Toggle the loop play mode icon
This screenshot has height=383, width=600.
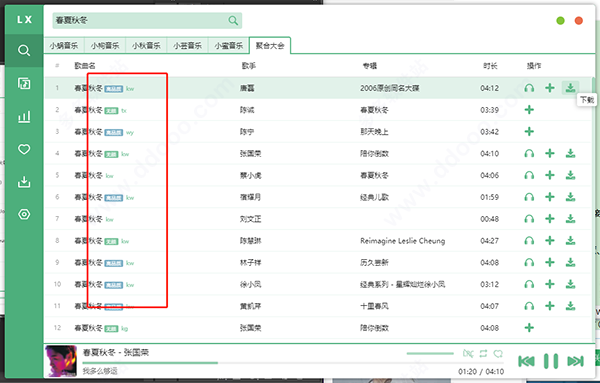483,353
